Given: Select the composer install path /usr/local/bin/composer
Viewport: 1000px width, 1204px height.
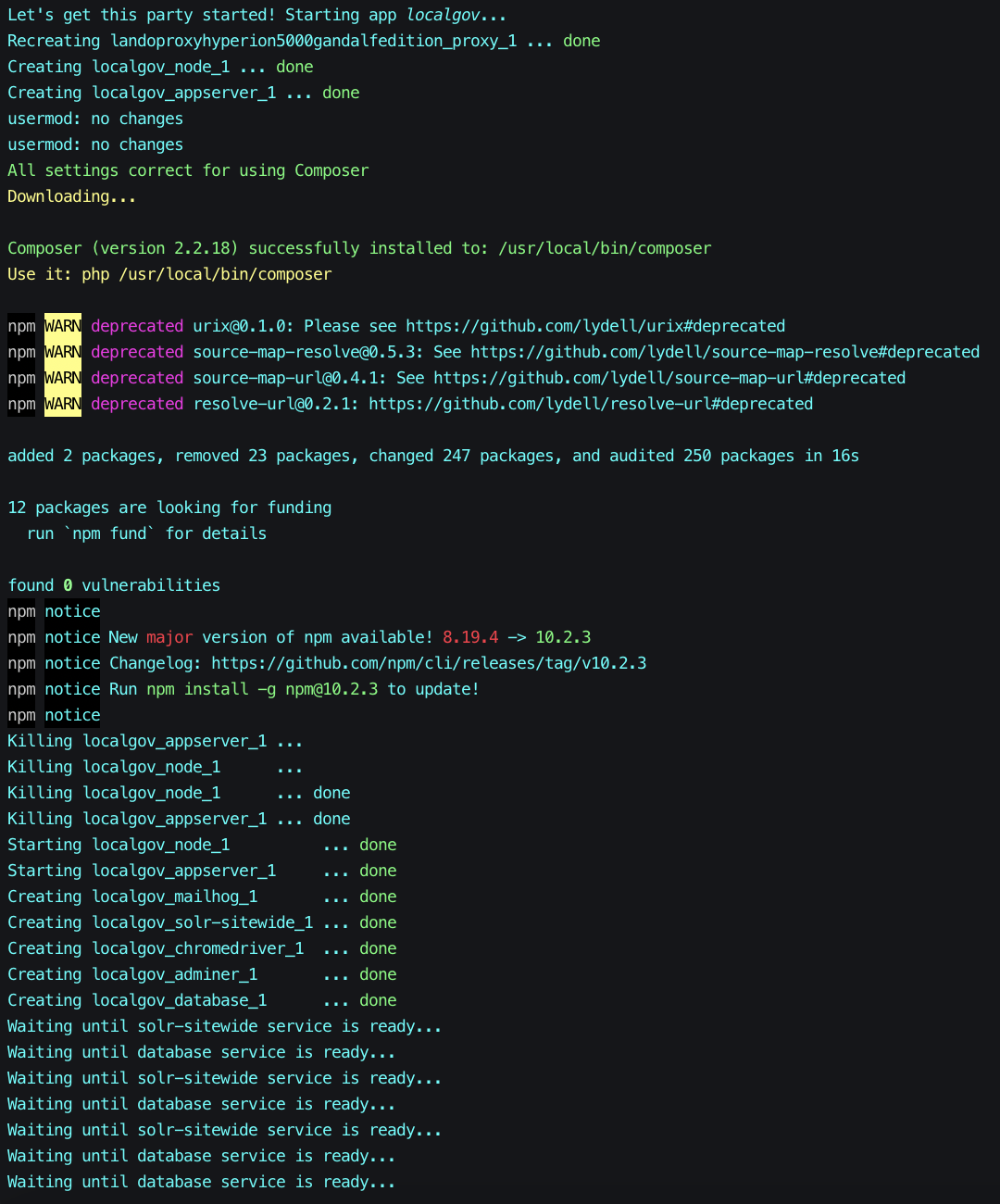Looking at the screenshot, I should coord(603,247).
